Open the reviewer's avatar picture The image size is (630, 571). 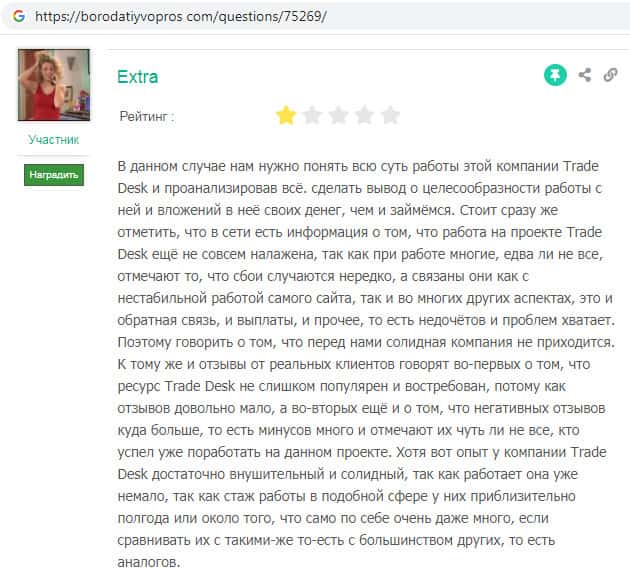tap(54, 85)
